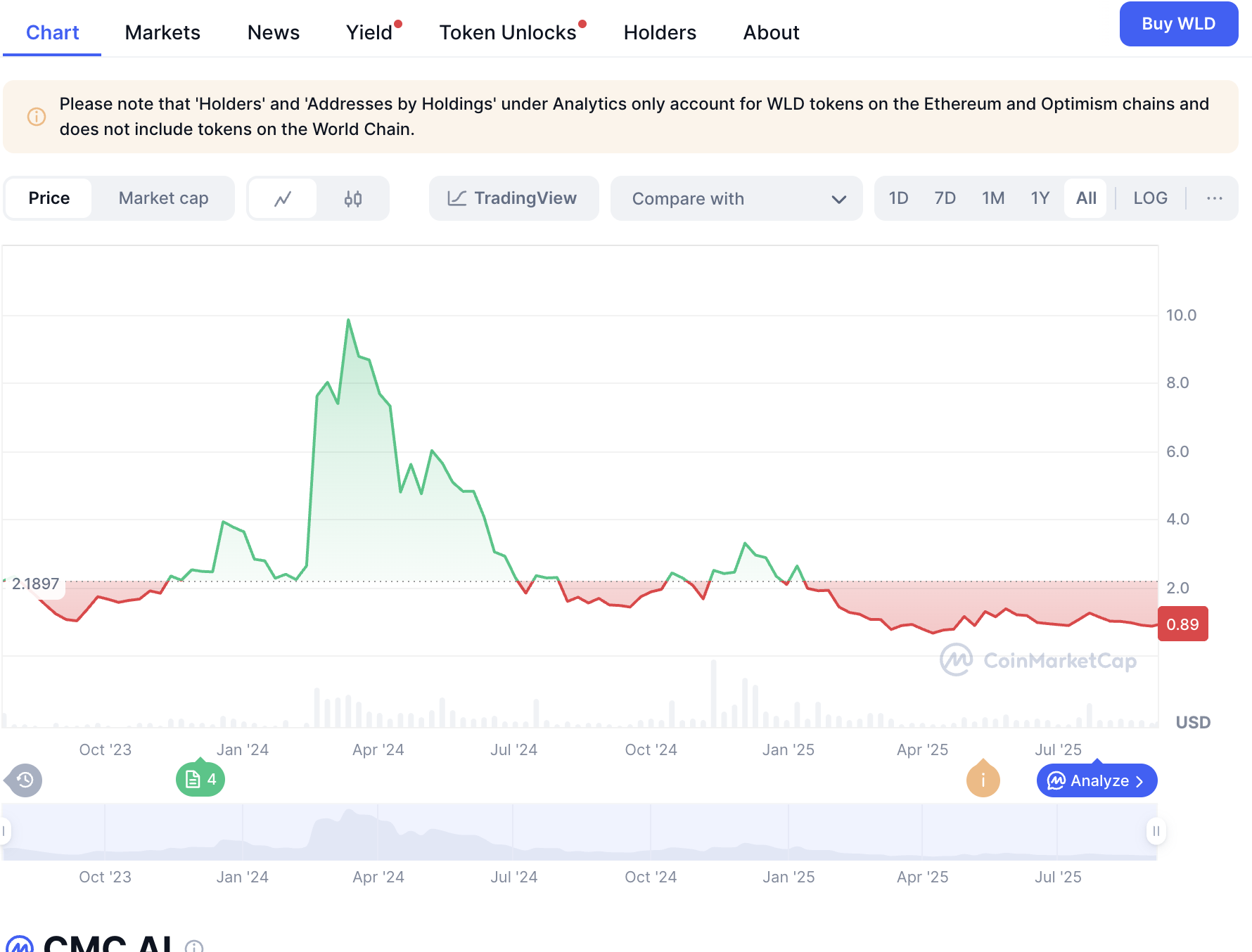Image resolution: width=1252 pixels, height=952 pixels.
Task: Click the USD currency label
Action: pyautogui.click(x=1193, y=722)
